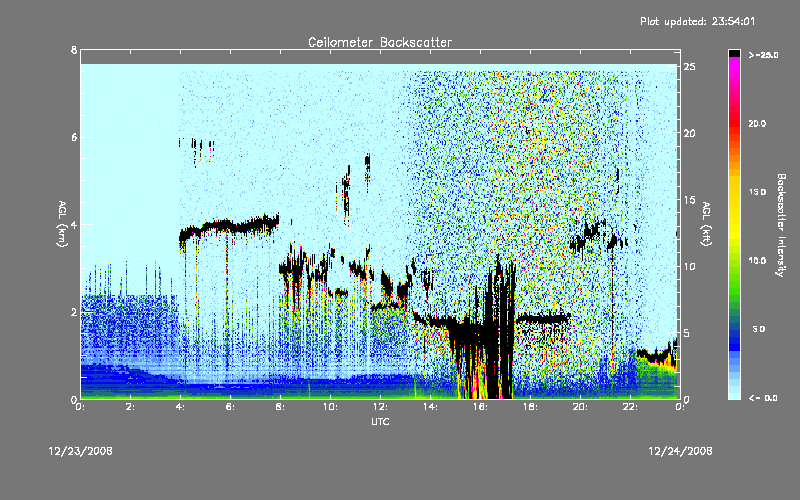Viewport: 800px width, 500px height.
Task: Click the cloud cluster near 4 km at 21 UTC
Action: click(598, 236)
